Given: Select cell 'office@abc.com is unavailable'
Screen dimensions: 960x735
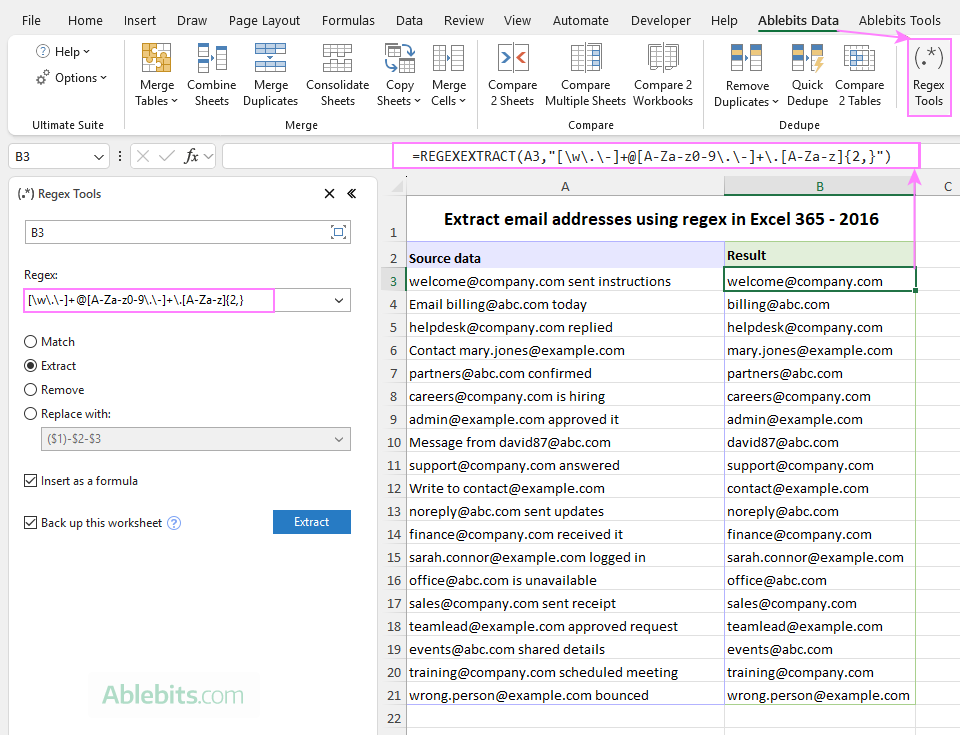Looking at the screenshot, I should (565, 580).
